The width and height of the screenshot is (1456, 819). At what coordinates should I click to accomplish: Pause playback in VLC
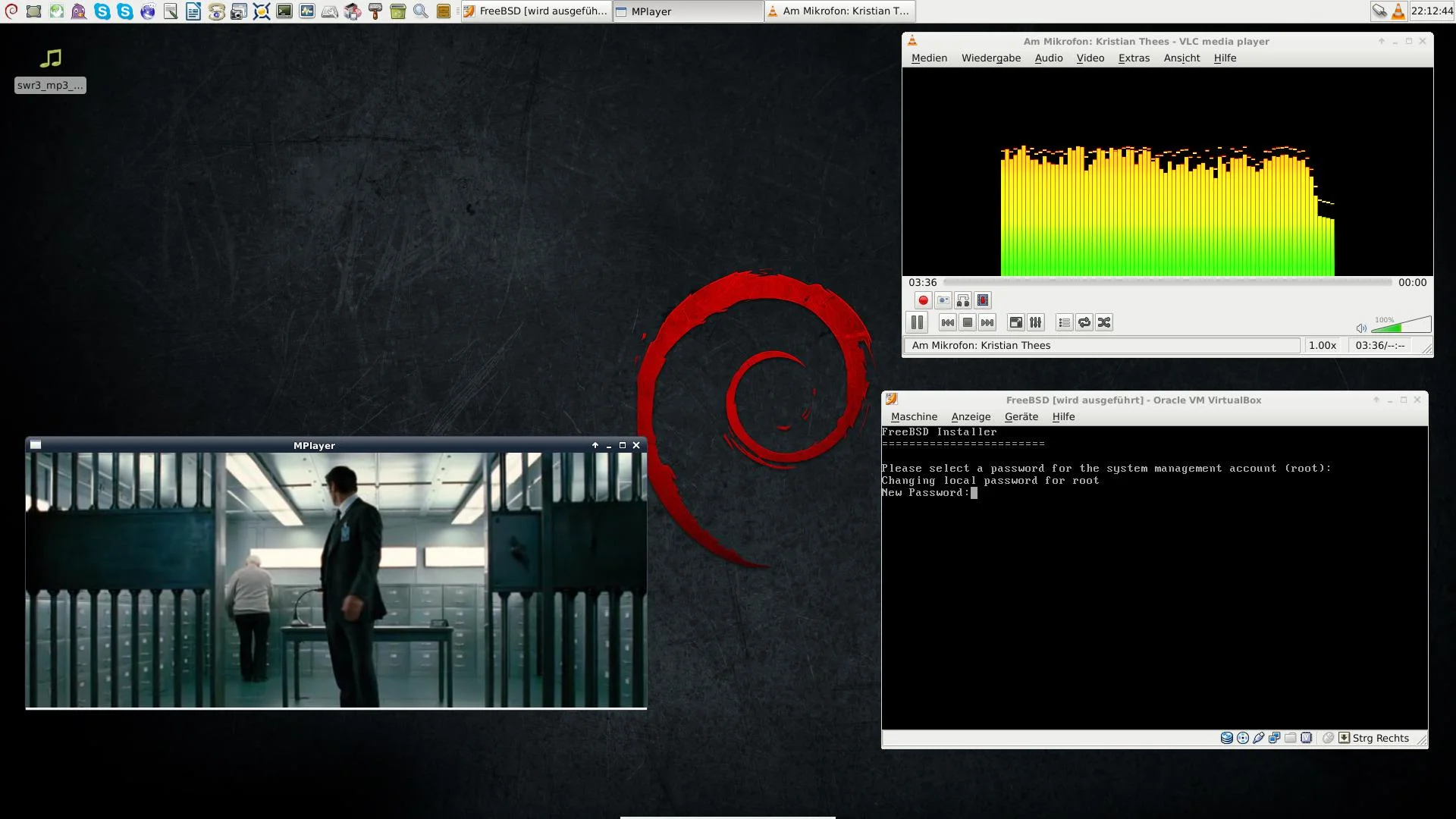coord(917,322)
